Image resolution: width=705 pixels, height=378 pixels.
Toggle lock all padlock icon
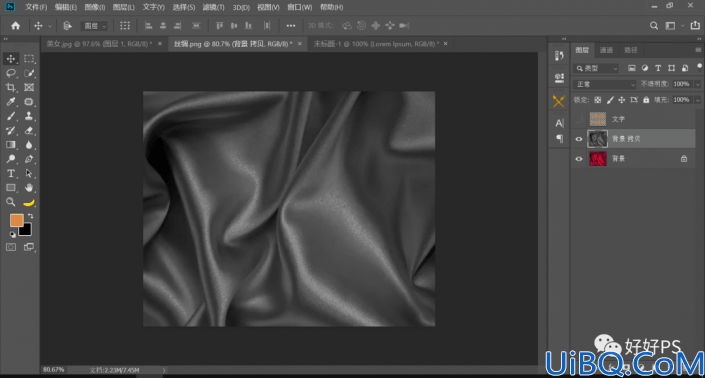coord(646,100)
